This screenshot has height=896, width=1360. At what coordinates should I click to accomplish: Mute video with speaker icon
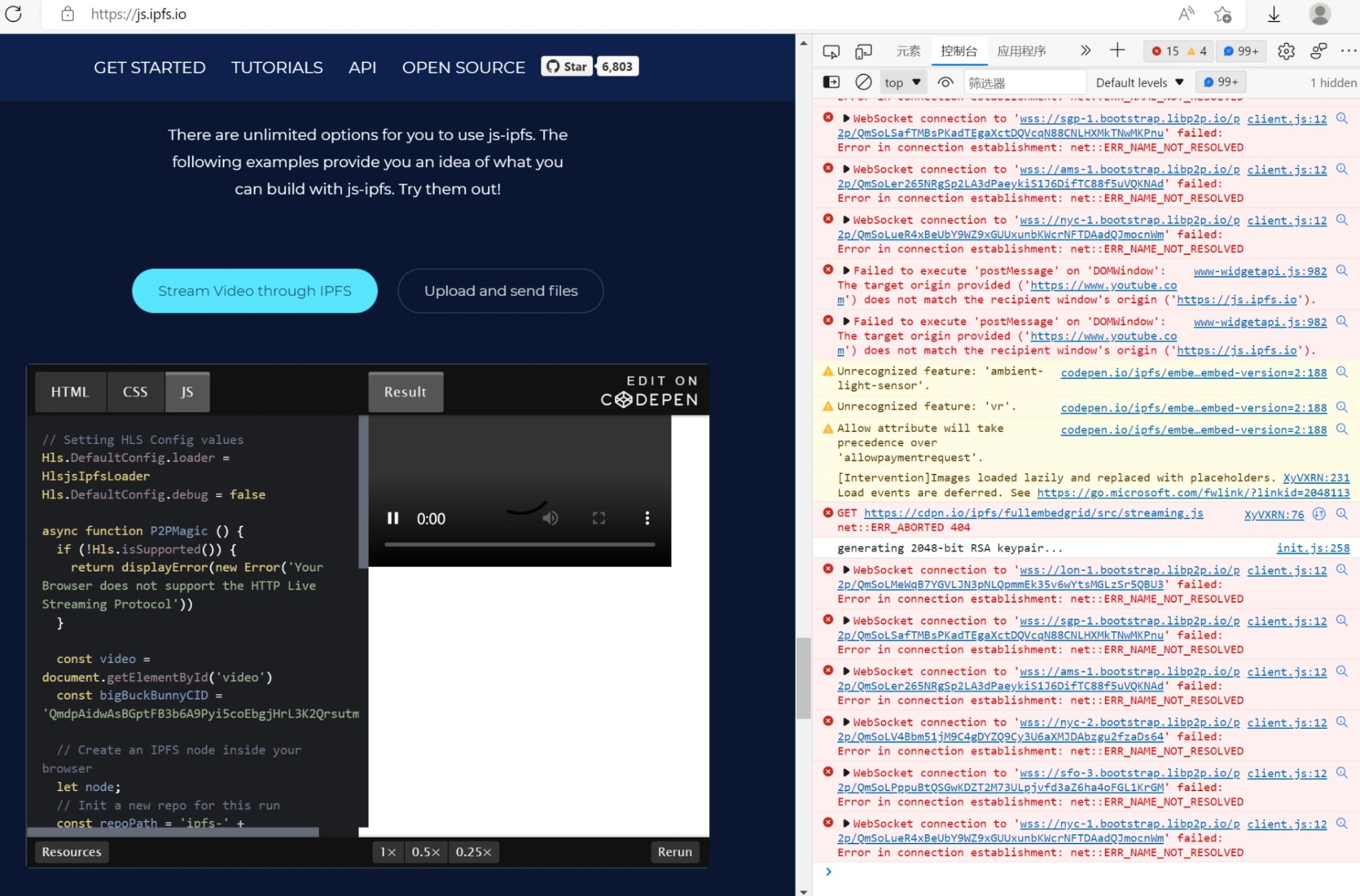[550, 518]
